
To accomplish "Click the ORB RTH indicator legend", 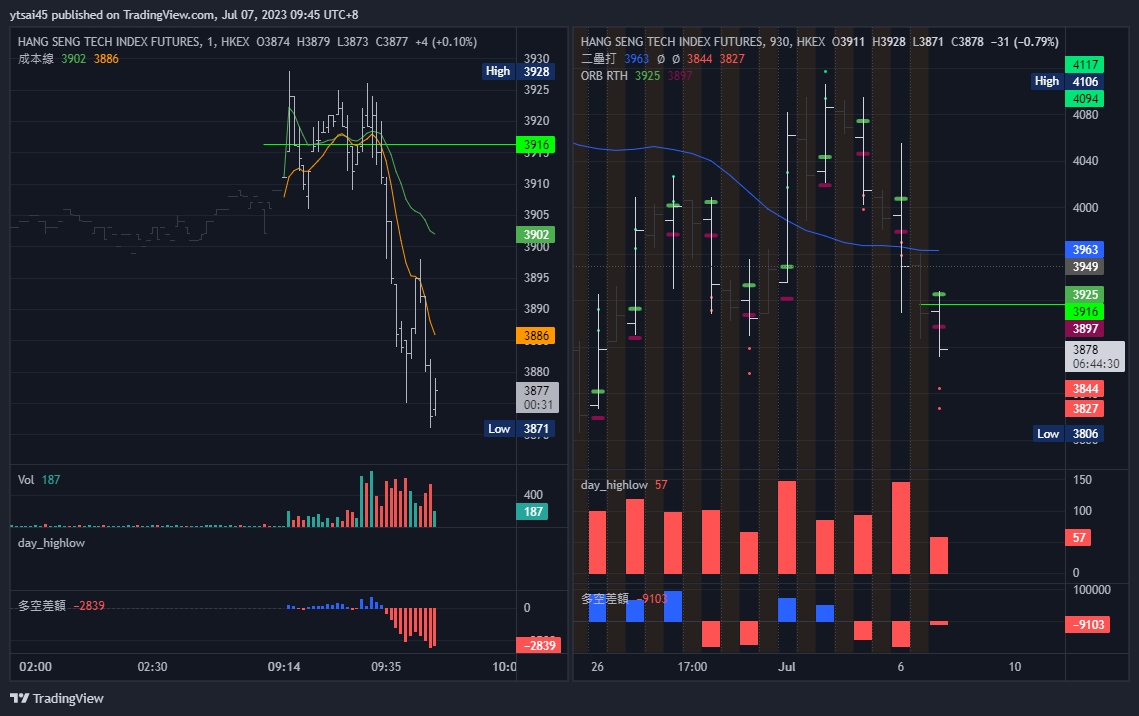I will click(636, 76).
